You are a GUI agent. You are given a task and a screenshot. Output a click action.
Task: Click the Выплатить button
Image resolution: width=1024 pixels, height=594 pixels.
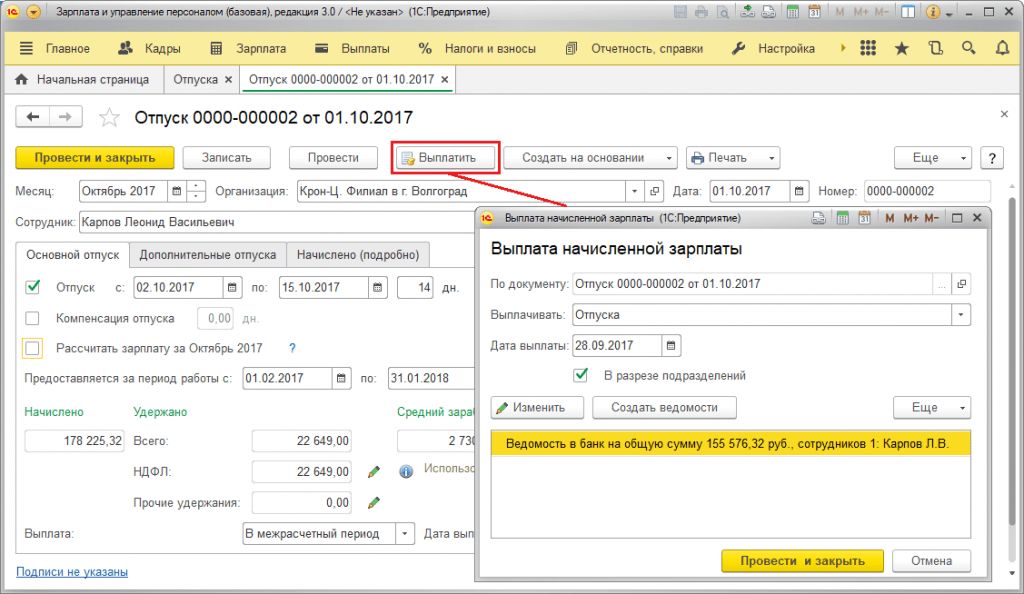tap(445, 158)
